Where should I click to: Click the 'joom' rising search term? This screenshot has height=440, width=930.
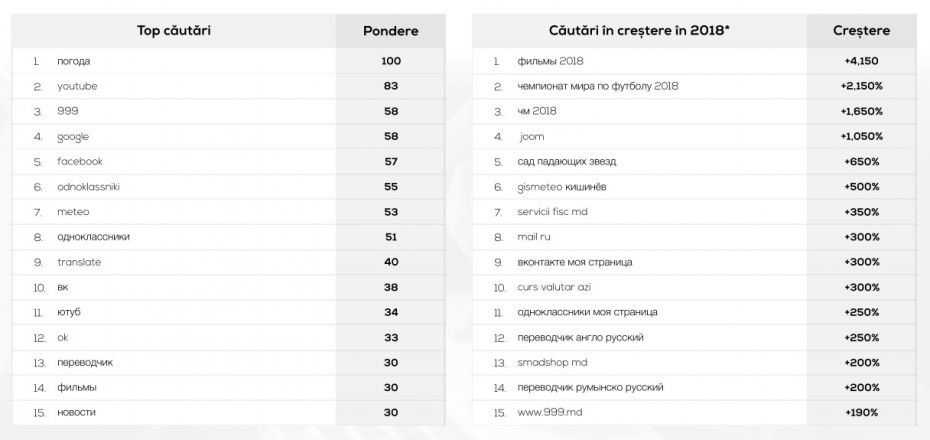coord(532,137)
